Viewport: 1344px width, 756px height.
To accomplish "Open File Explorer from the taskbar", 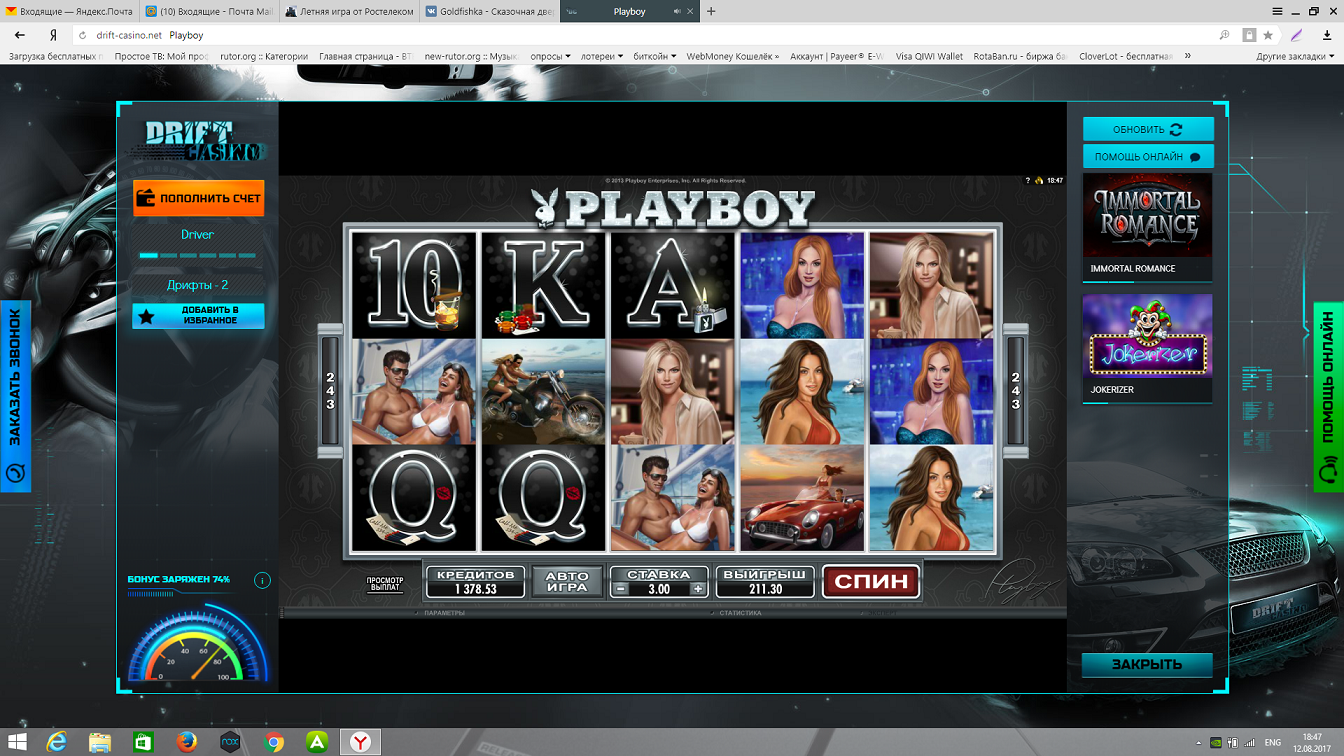I will point(100,742).
